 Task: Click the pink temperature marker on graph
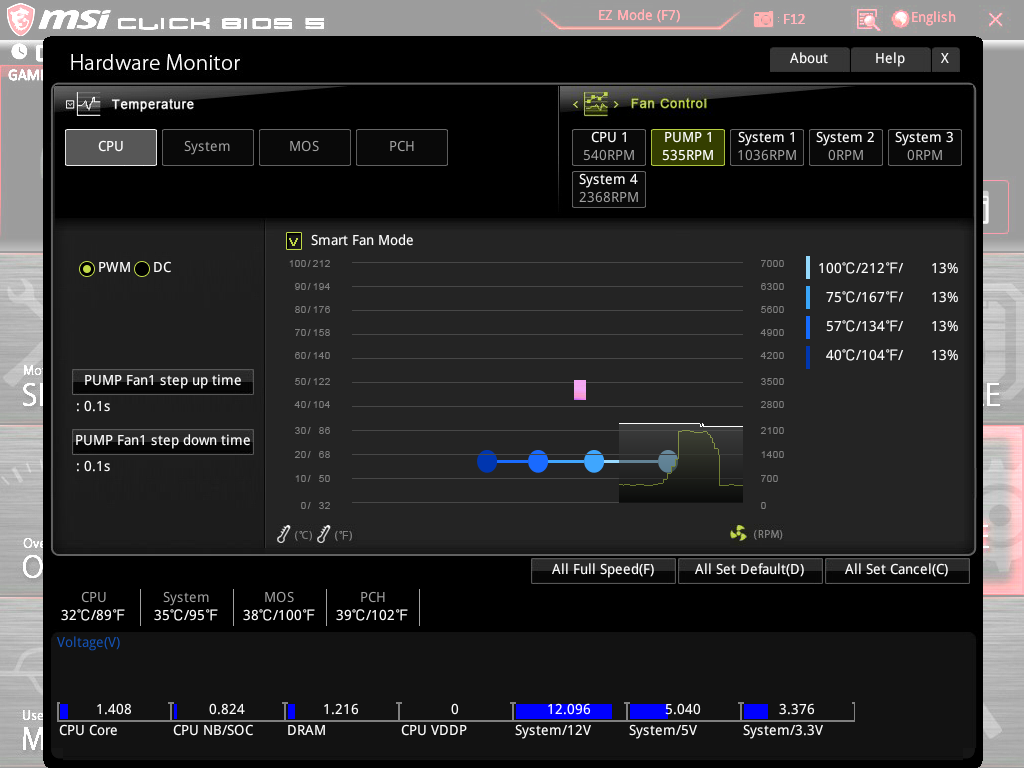(x=580, y=390)
